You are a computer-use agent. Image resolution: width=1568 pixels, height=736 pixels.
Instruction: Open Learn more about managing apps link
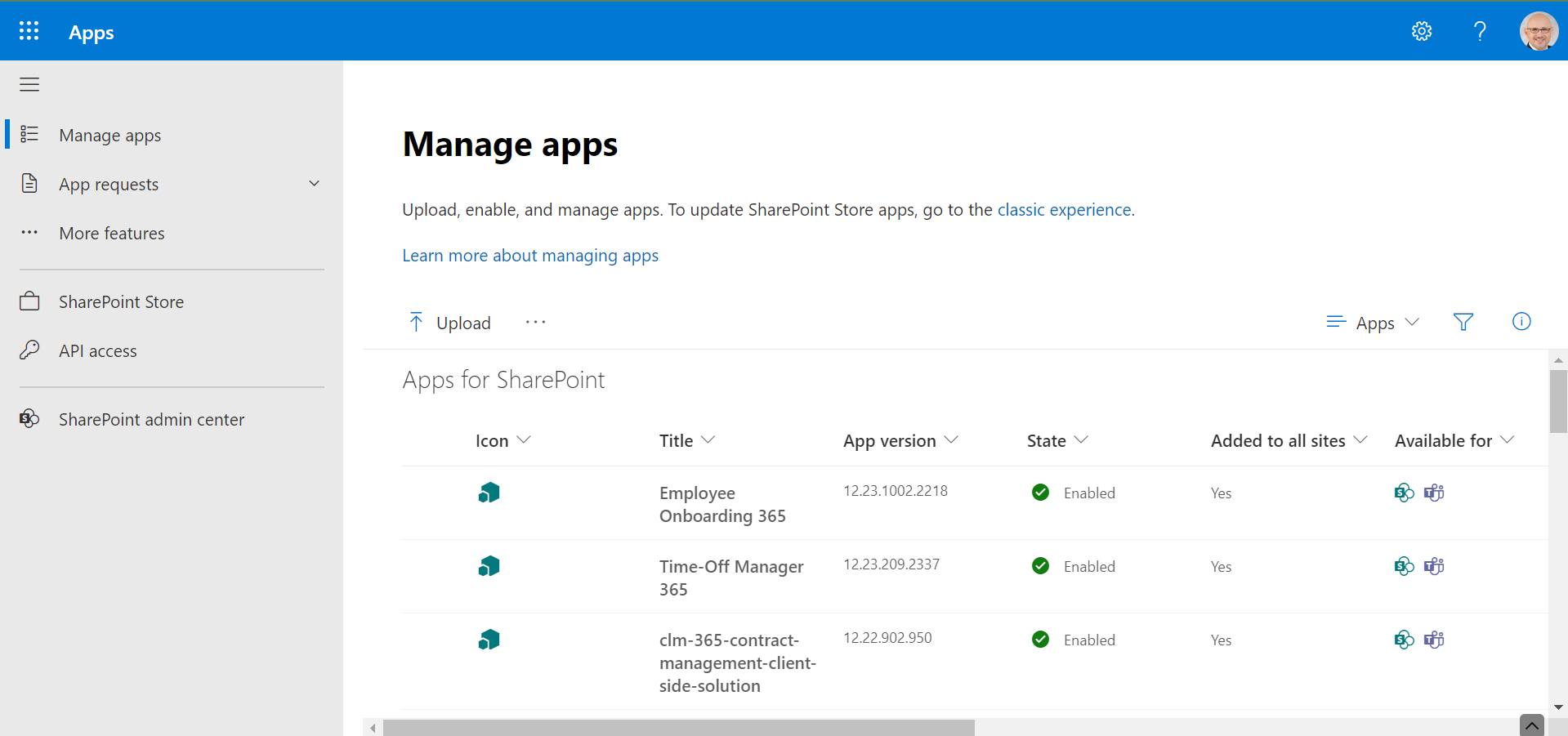530,256
